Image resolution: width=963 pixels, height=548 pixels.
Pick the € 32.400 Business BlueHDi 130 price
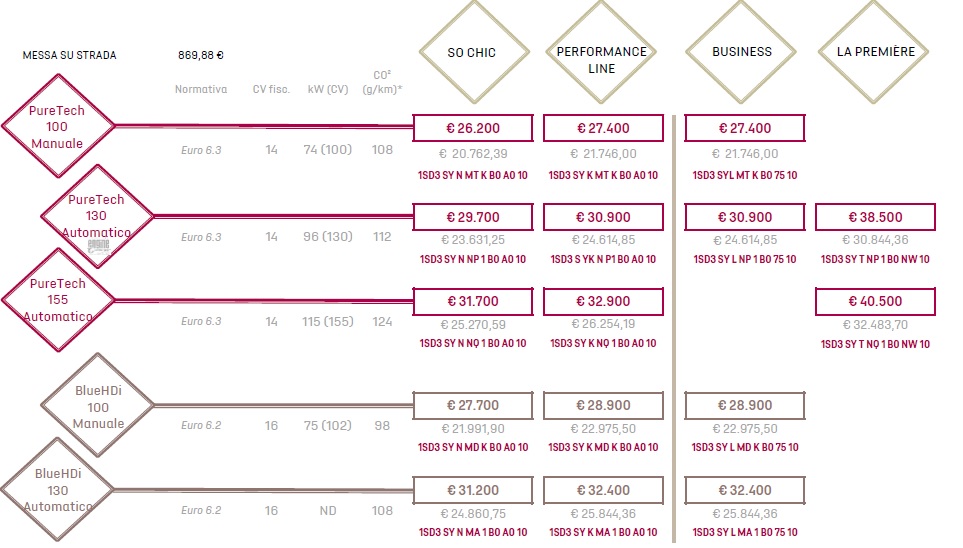point(745,490)
